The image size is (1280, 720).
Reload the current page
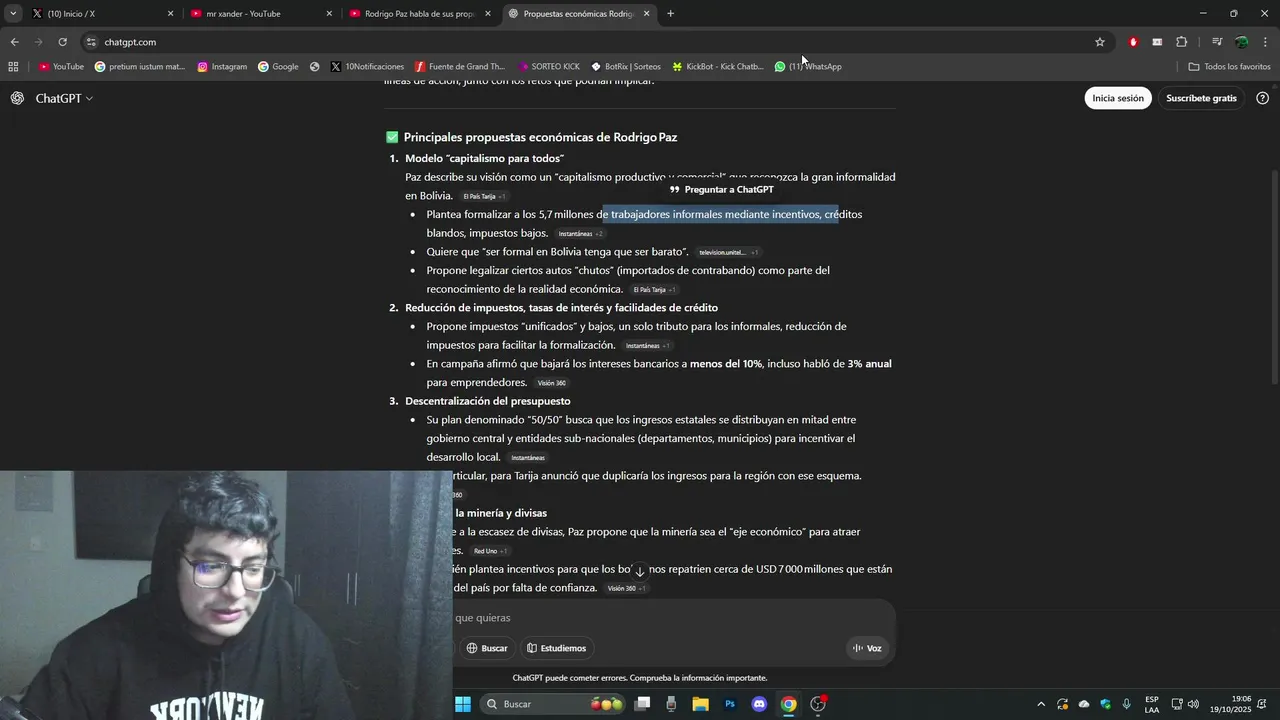click(x=62, y=42)
